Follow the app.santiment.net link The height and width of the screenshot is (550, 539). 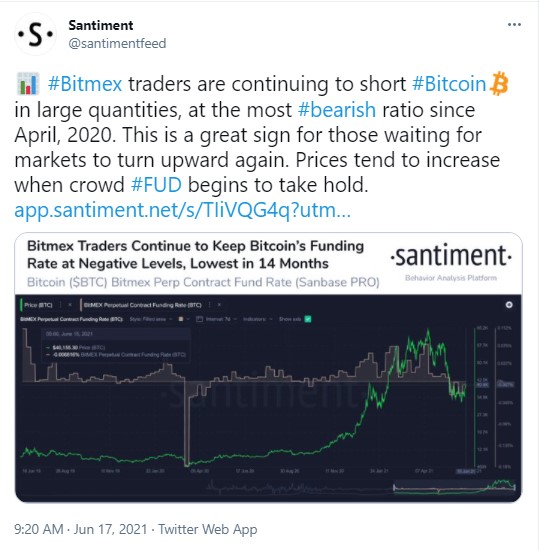(182, 210)
